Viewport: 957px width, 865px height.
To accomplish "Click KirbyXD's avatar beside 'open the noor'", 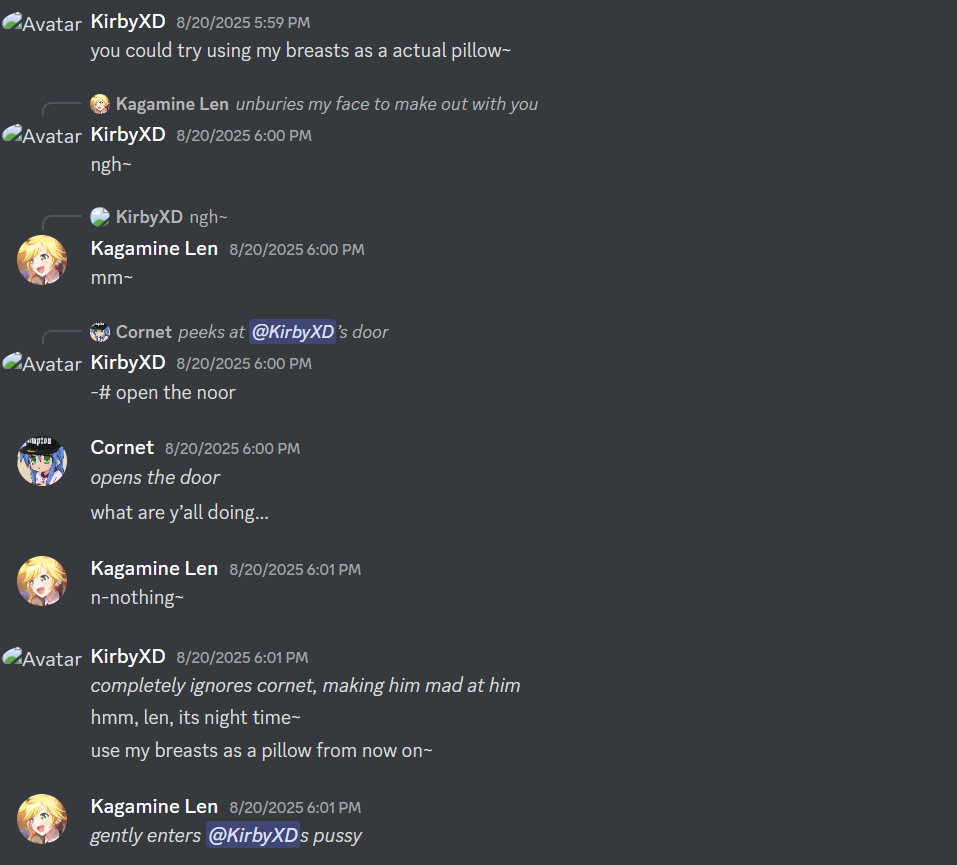I will tap(42, 363).
